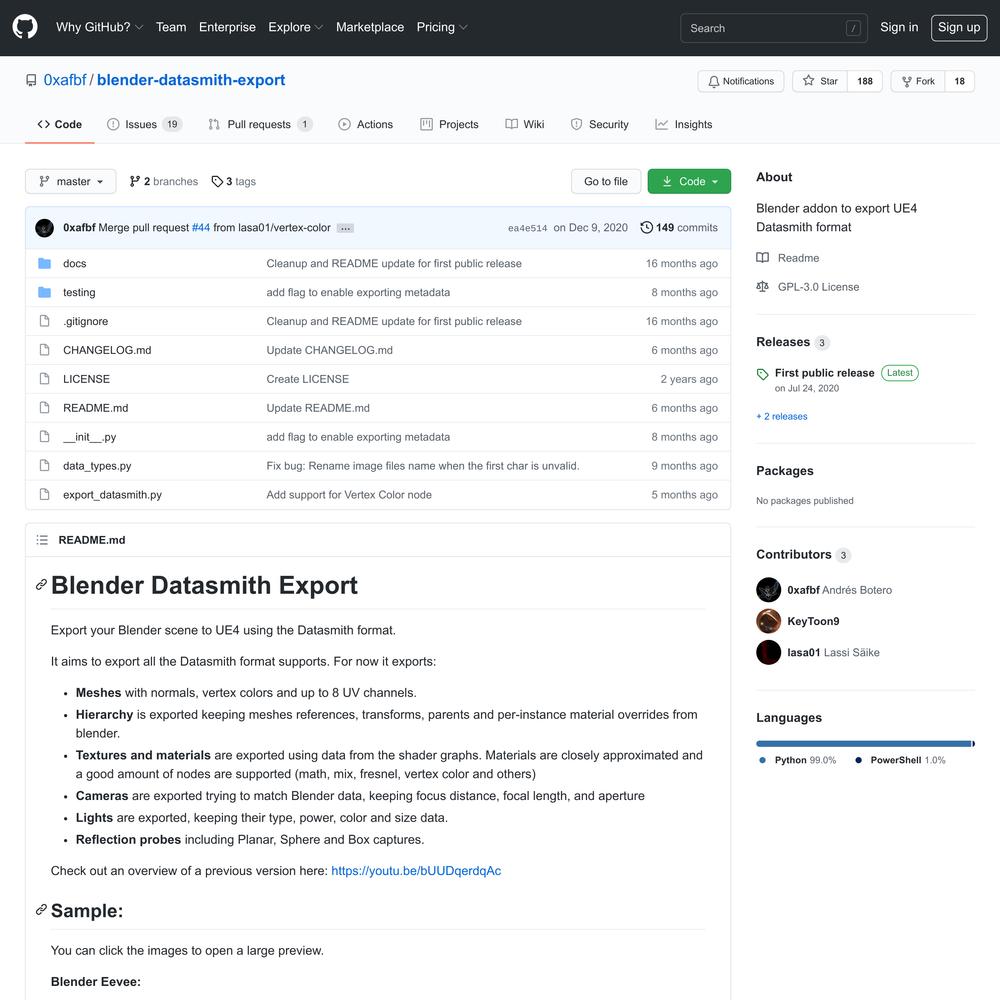
Task: Open the youtu.be overview video link
Action: pyautogui.click(x=416, y=871)
